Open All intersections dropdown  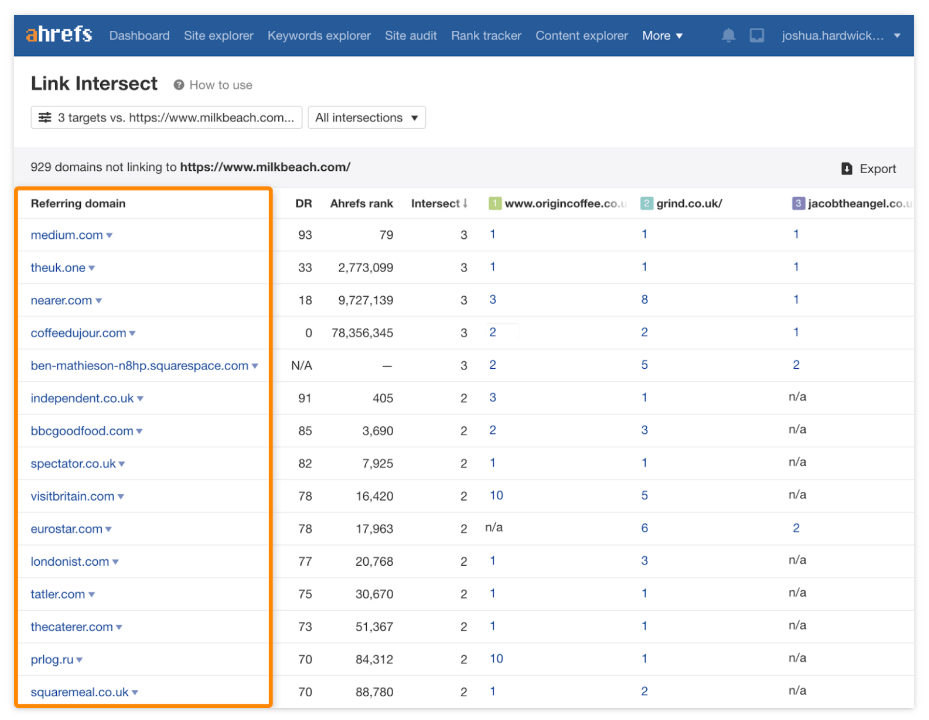tap(367, 117)
